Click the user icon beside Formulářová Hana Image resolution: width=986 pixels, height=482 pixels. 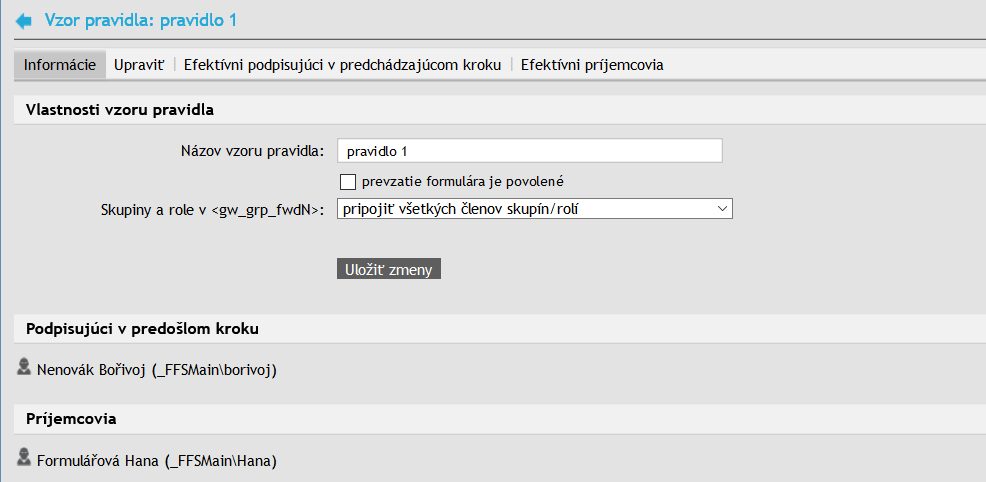click(x=25, y=459)
